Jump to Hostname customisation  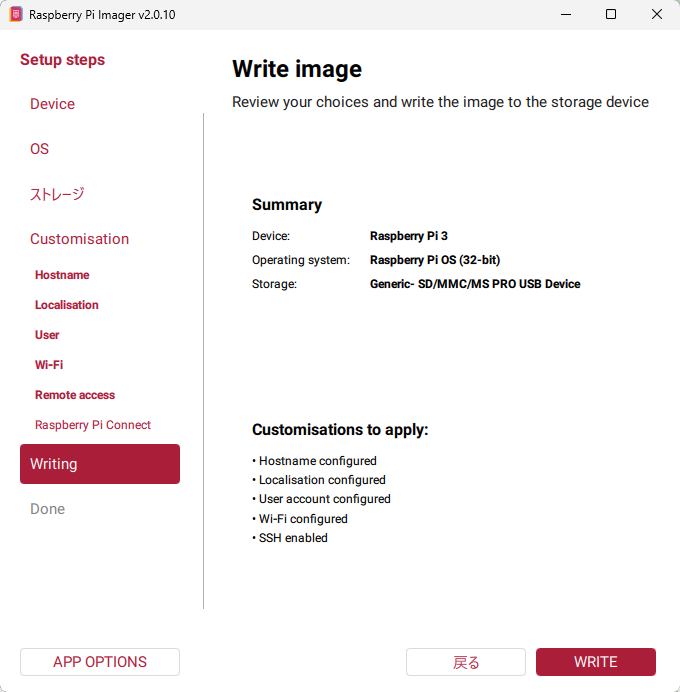(x=62, y=275)
